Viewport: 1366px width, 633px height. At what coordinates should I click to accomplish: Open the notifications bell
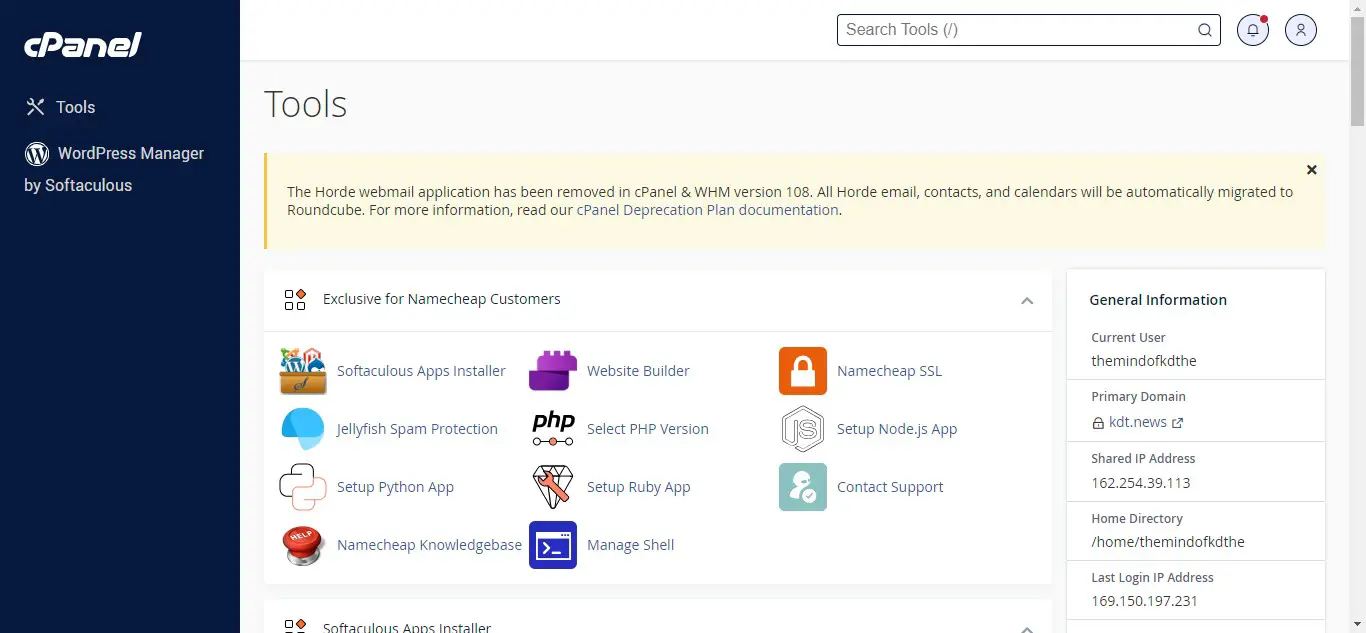[1253, 30]
